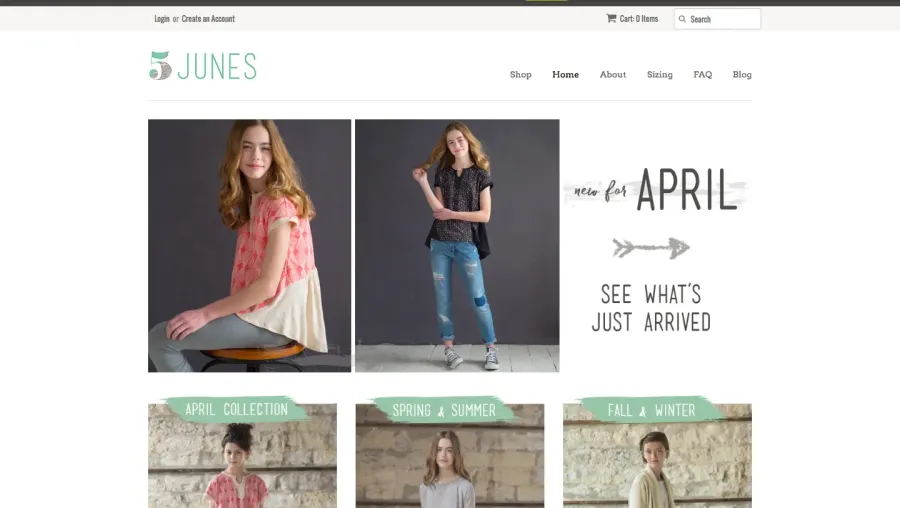Open the About page
The image size is (900, 508).
point(613,75)
